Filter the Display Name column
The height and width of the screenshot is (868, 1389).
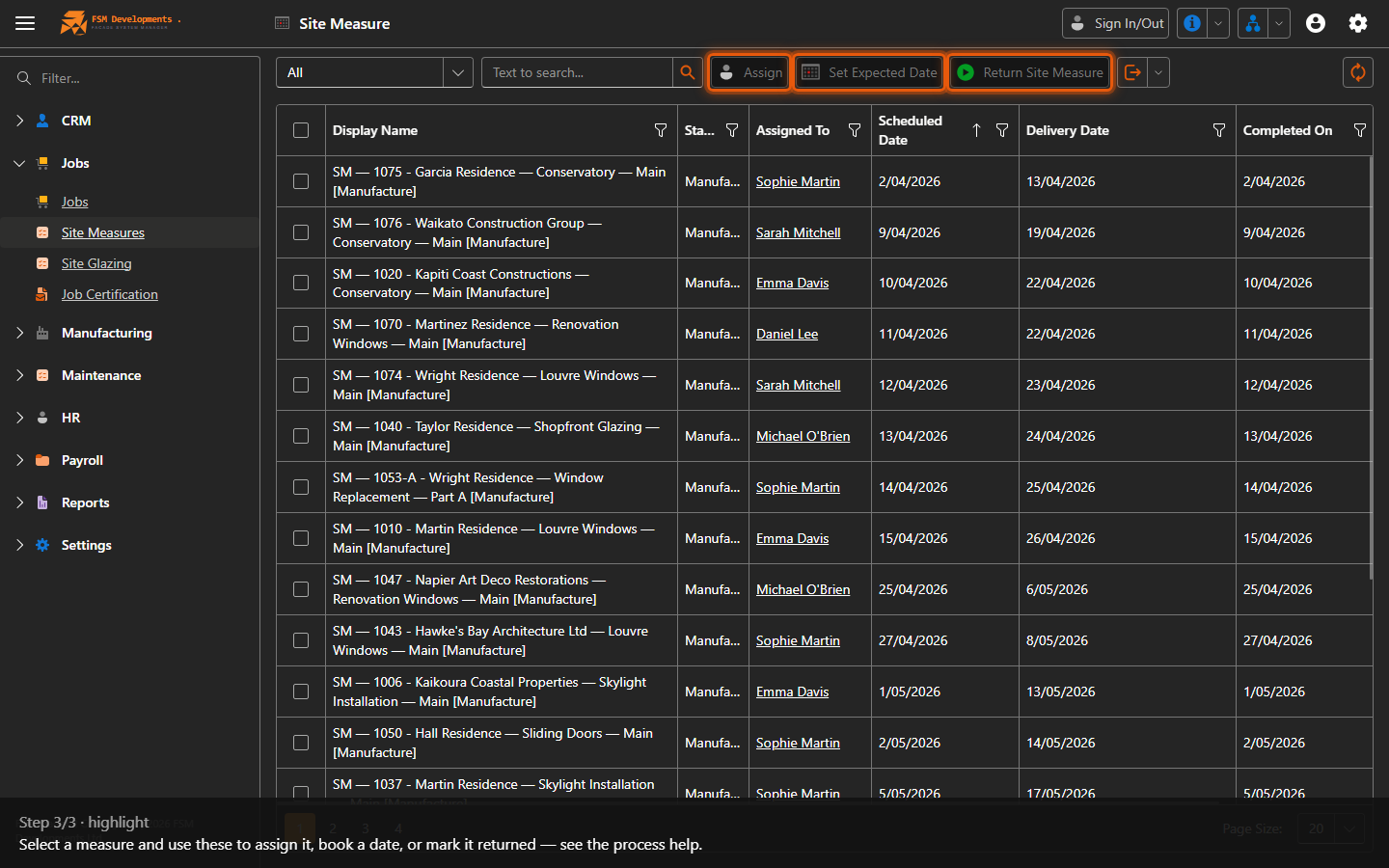[x=661, y=130]
